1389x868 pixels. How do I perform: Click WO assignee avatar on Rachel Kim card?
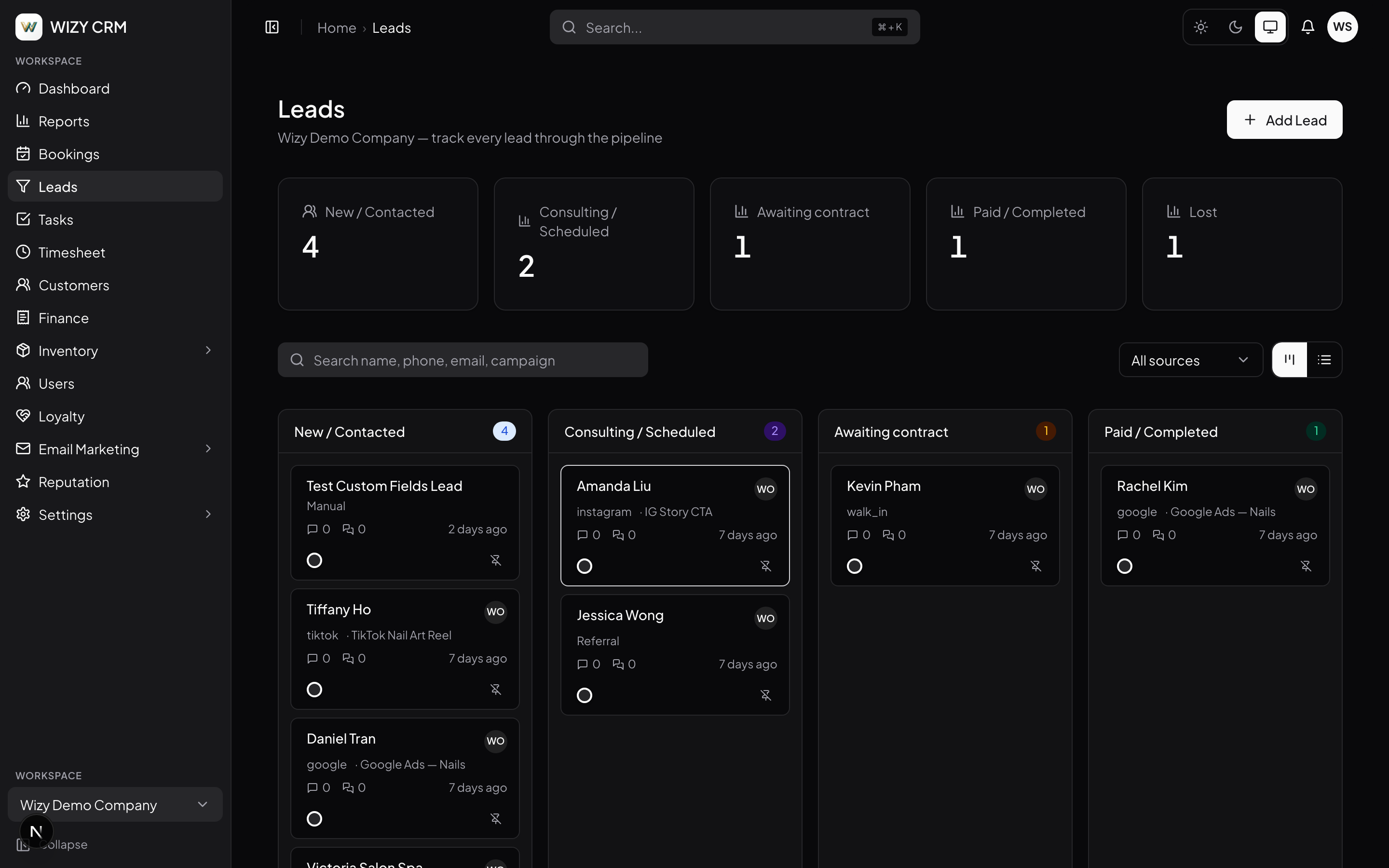tap(1306, 489)
